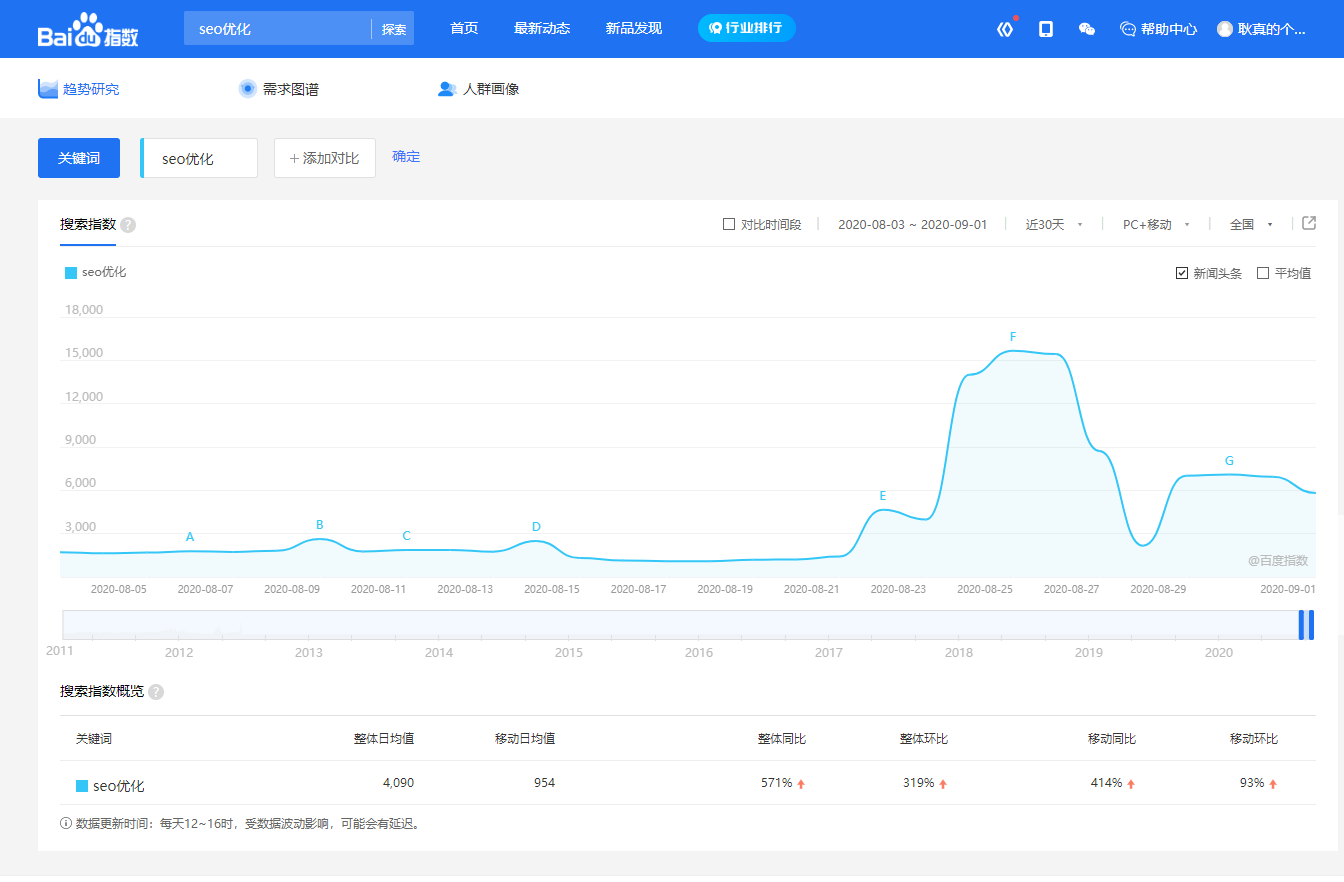
Task: Click the news marker F on chart
Action: tap(1013, 337)
